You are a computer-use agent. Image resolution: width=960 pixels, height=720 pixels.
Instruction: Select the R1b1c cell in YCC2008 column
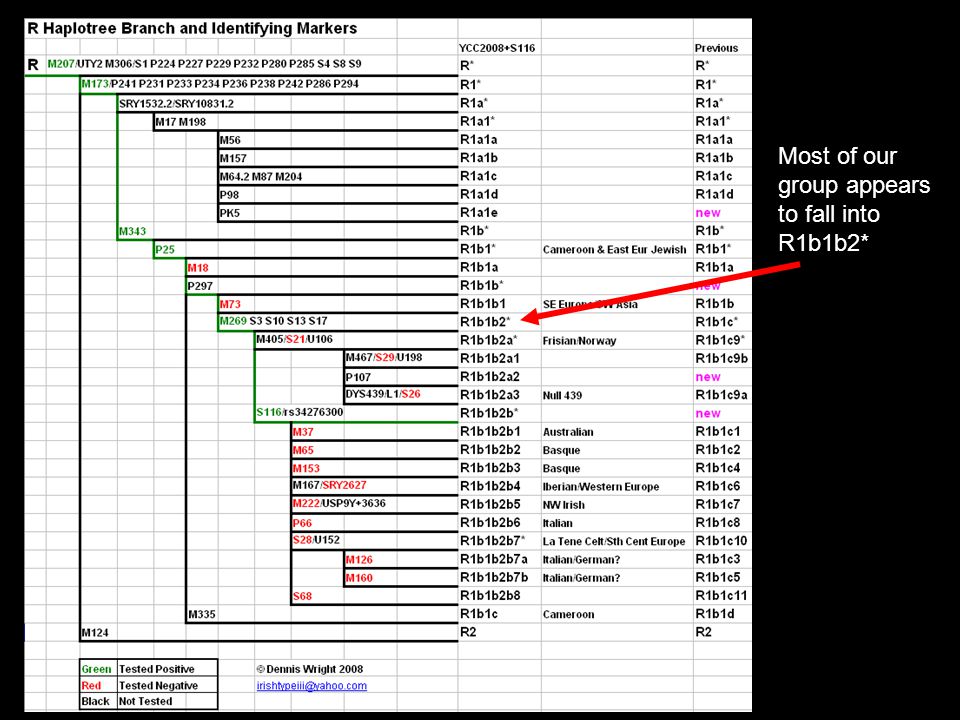pyautogui.click(x=479, y=614)
